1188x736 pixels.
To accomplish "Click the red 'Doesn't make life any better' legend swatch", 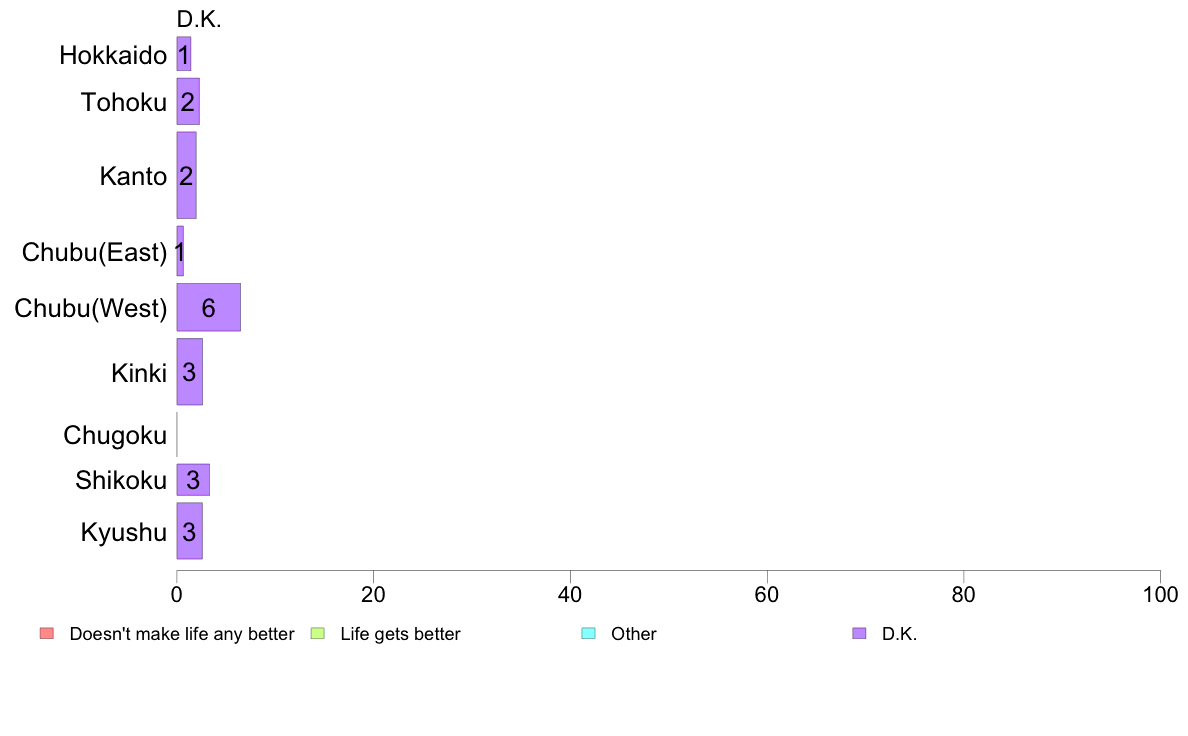I will (x=47, y=634).
